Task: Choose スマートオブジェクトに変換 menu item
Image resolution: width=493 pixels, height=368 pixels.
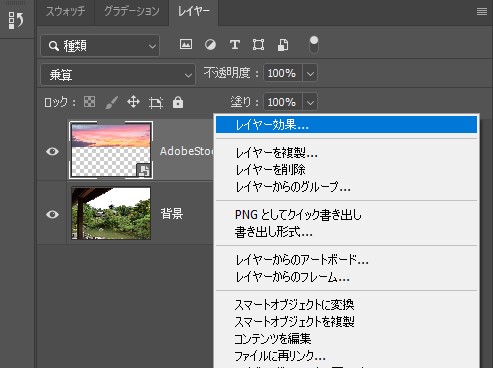Action: click(346, 305)
